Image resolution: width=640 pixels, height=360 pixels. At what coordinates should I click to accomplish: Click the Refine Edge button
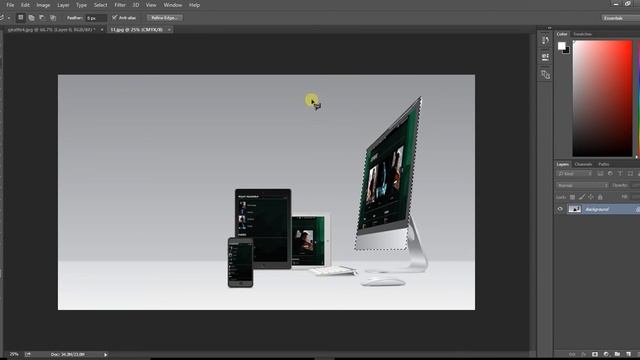pos(164,18)
